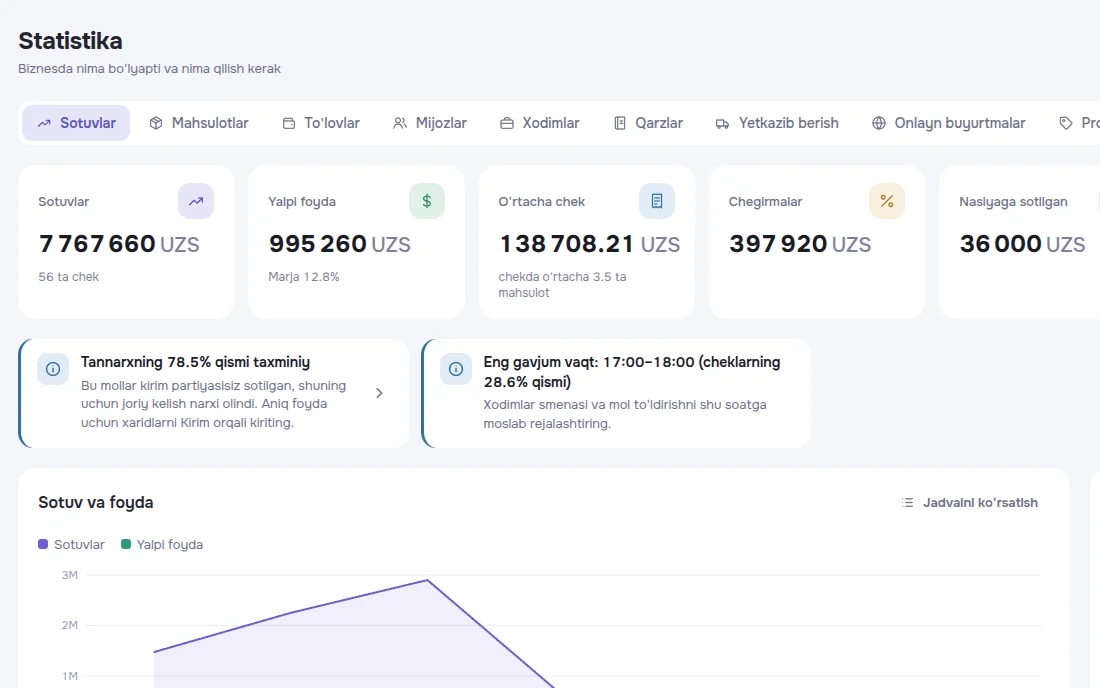Click the 'Statistika' page heading
This screenshot has height=688, width=1100.
[70, 41]
